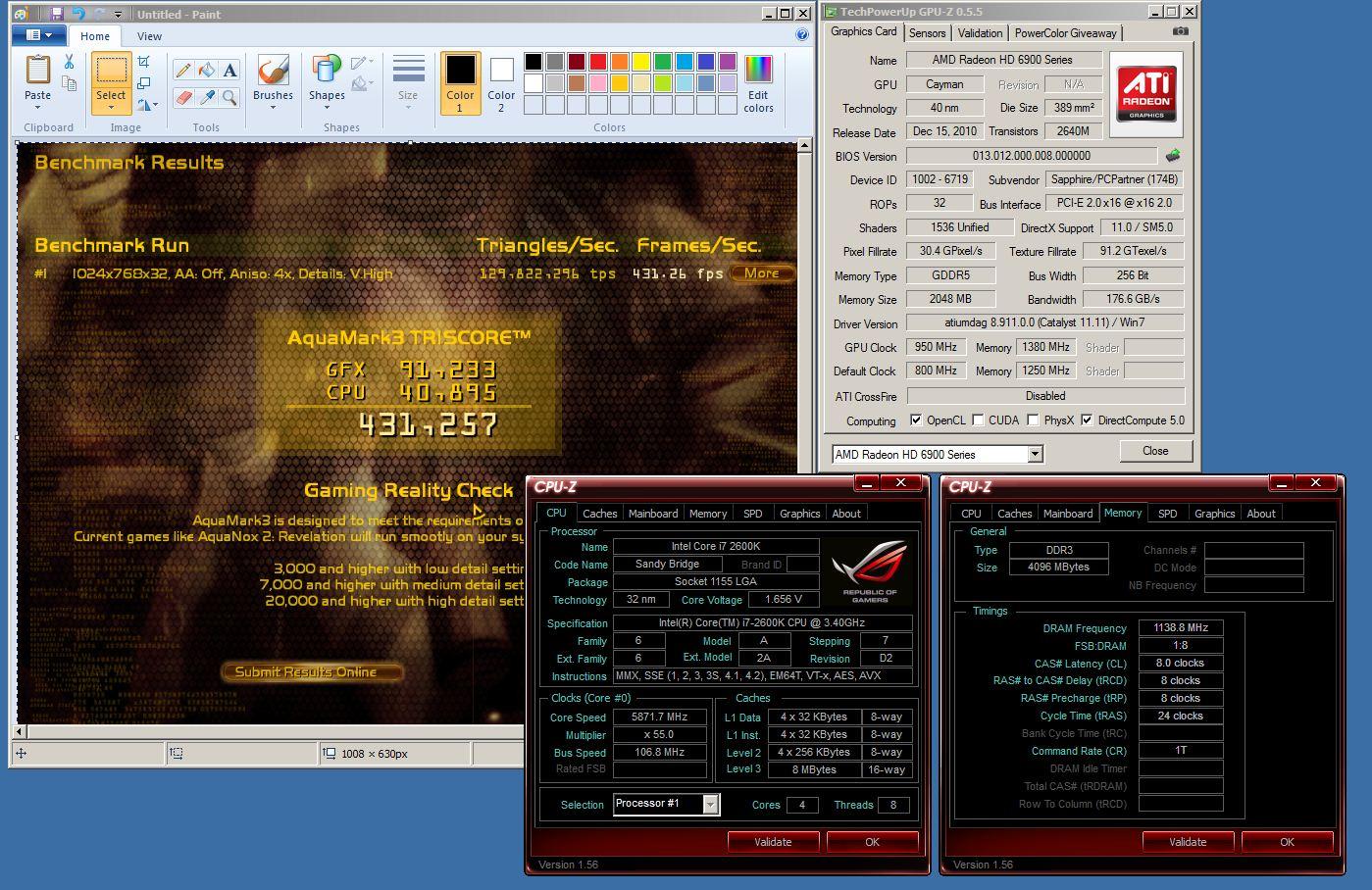
Task: Expand the Brushes dropdown arrow
Action: tap(273, 107)
